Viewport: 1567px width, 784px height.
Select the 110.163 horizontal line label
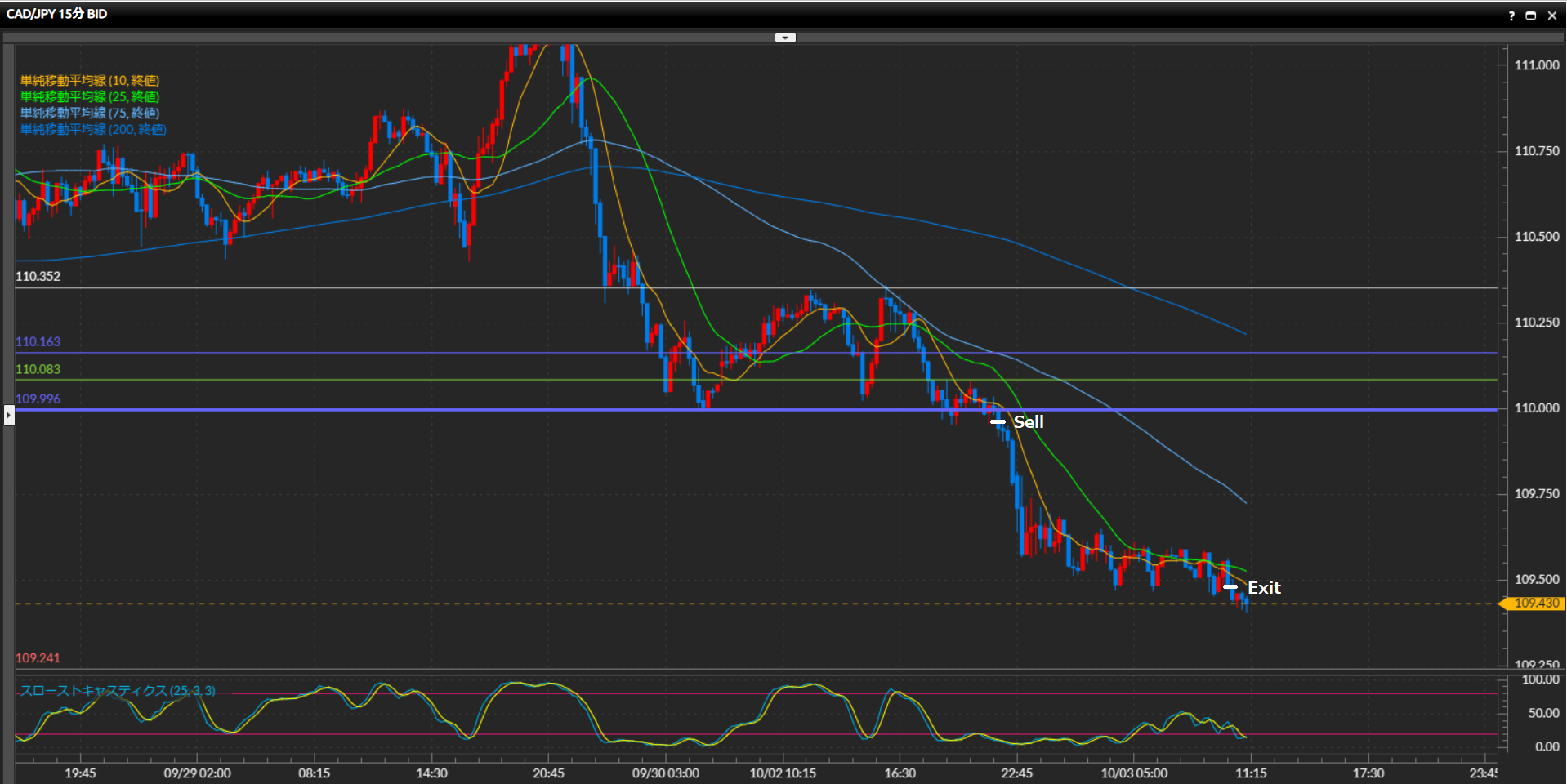coord(38,342)
